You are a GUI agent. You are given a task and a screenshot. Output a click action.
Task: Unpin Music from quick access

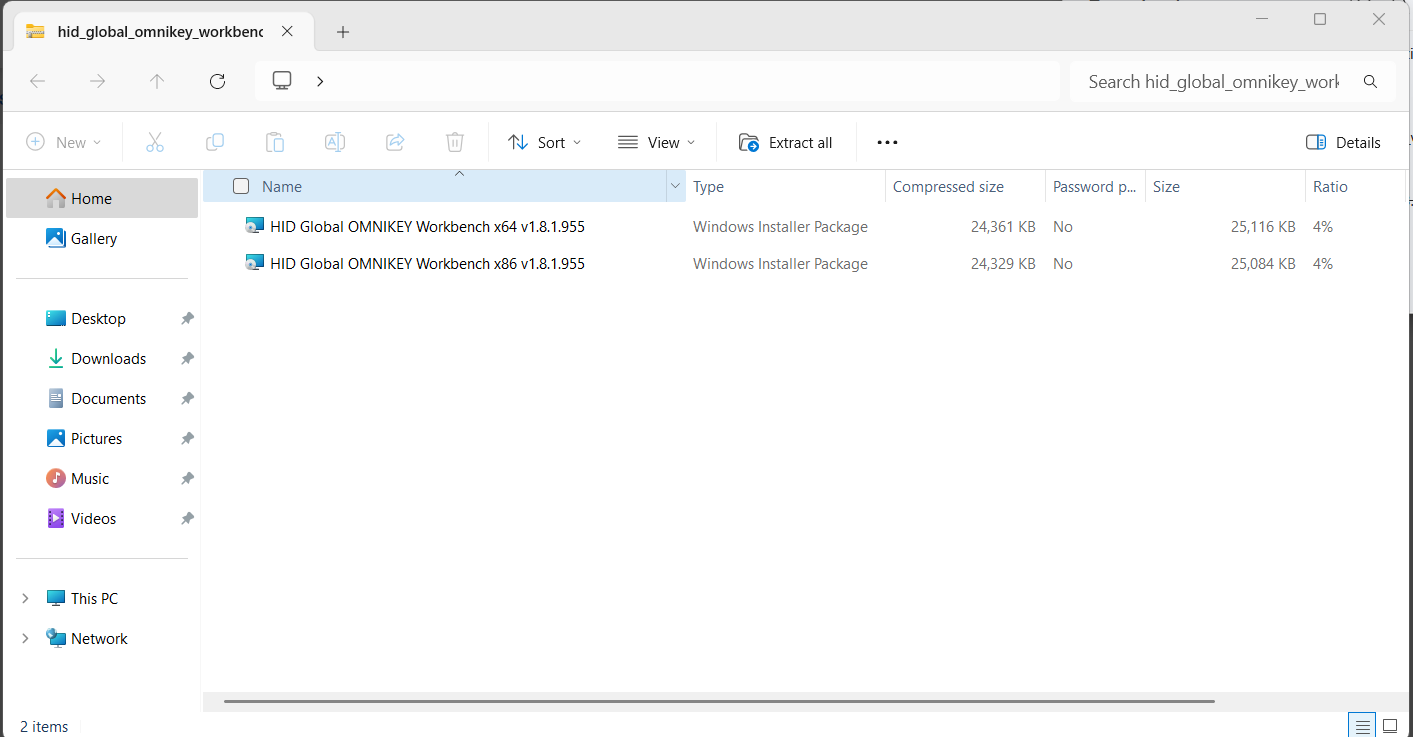[x=187, y=479]
